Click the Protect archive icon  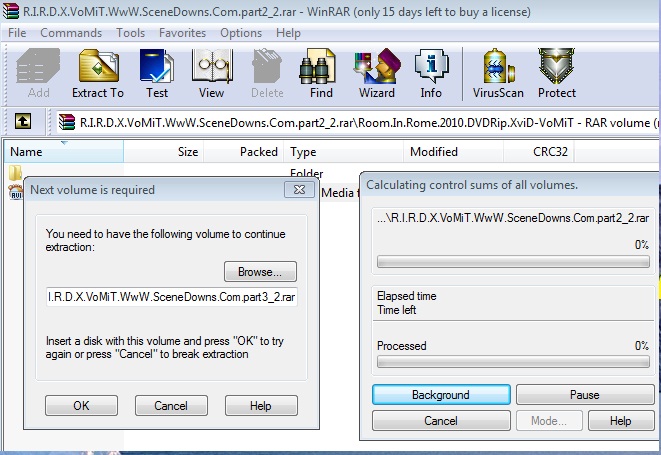point(556,73)
